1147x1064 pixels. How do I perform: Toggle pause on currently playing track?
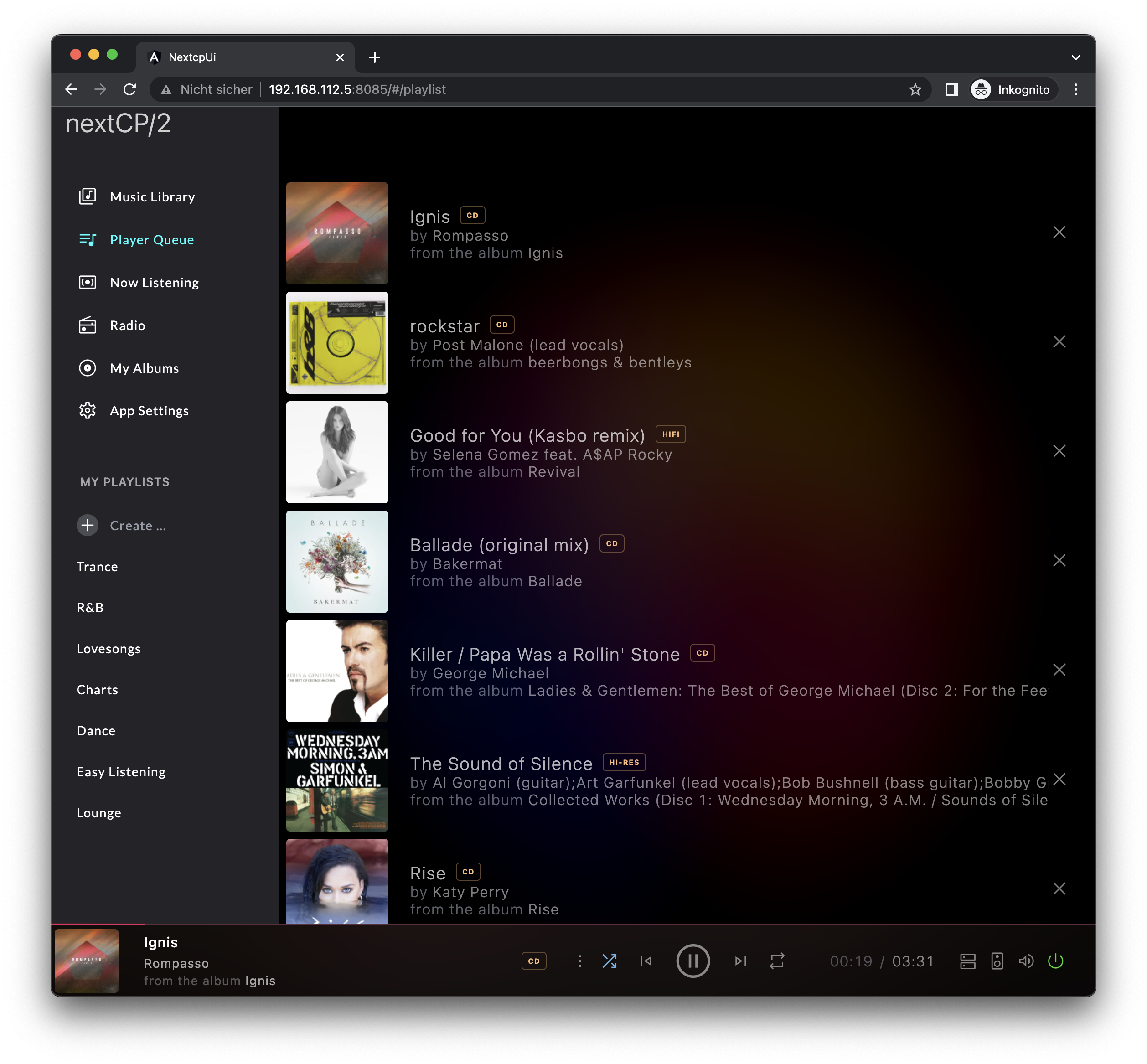point(693,961)
